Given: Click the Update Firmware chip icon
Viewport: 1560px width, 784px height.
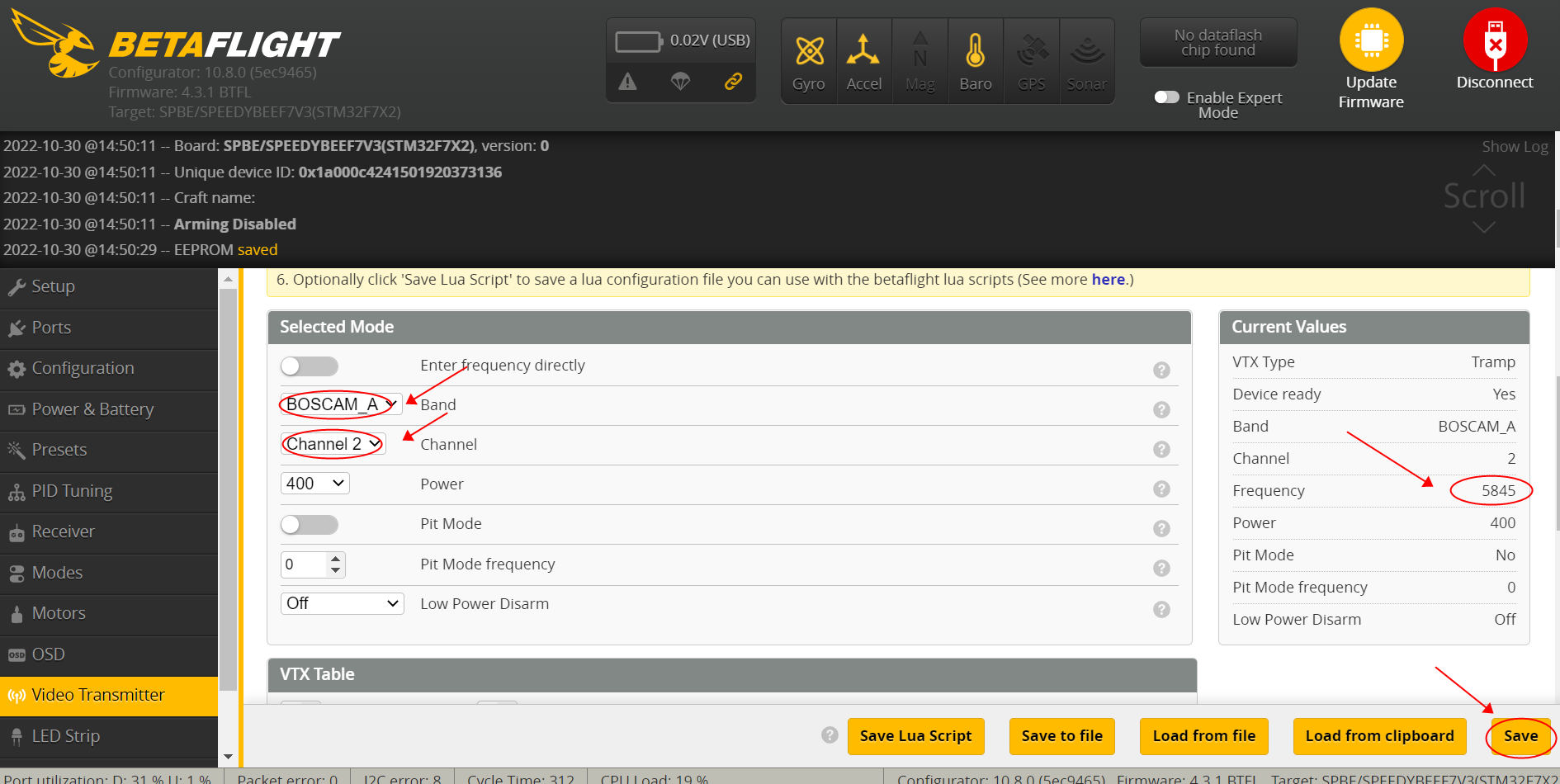Looking at the screenshot, I should click(1371, 40).
